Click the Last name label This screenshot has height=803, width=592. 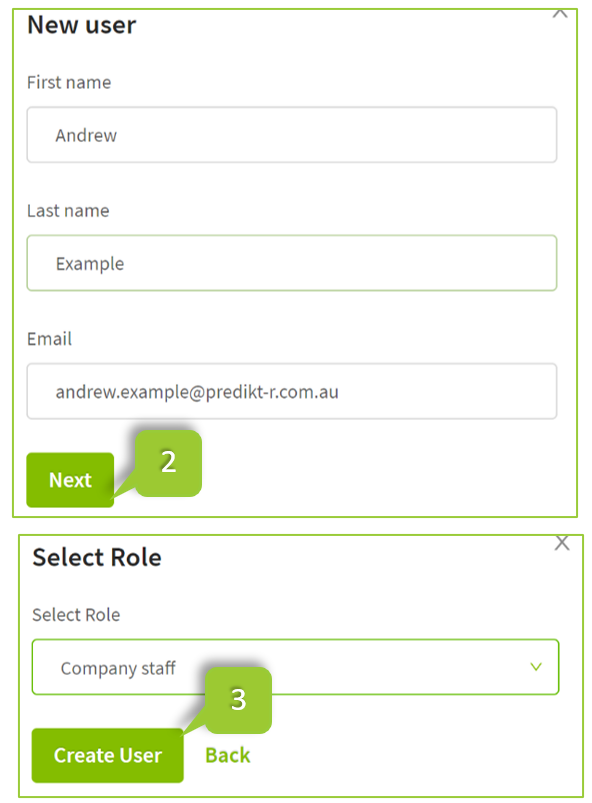tap(67, 211)
